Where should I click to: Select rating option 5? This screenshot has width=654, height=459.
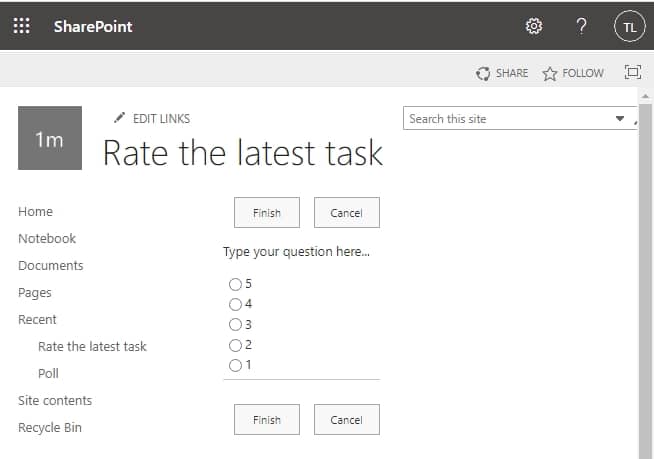[x=235, y=284]
